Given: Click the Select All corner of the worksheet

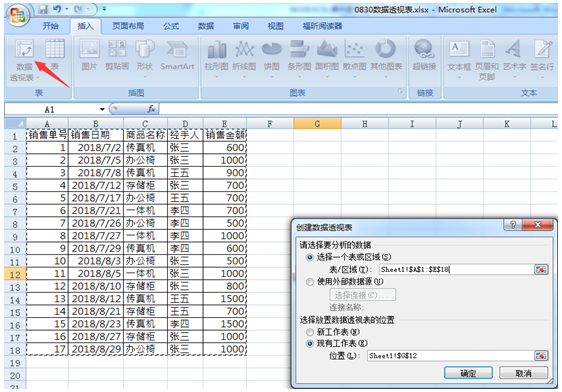Looking at the screenshot, I should (15, 124).
